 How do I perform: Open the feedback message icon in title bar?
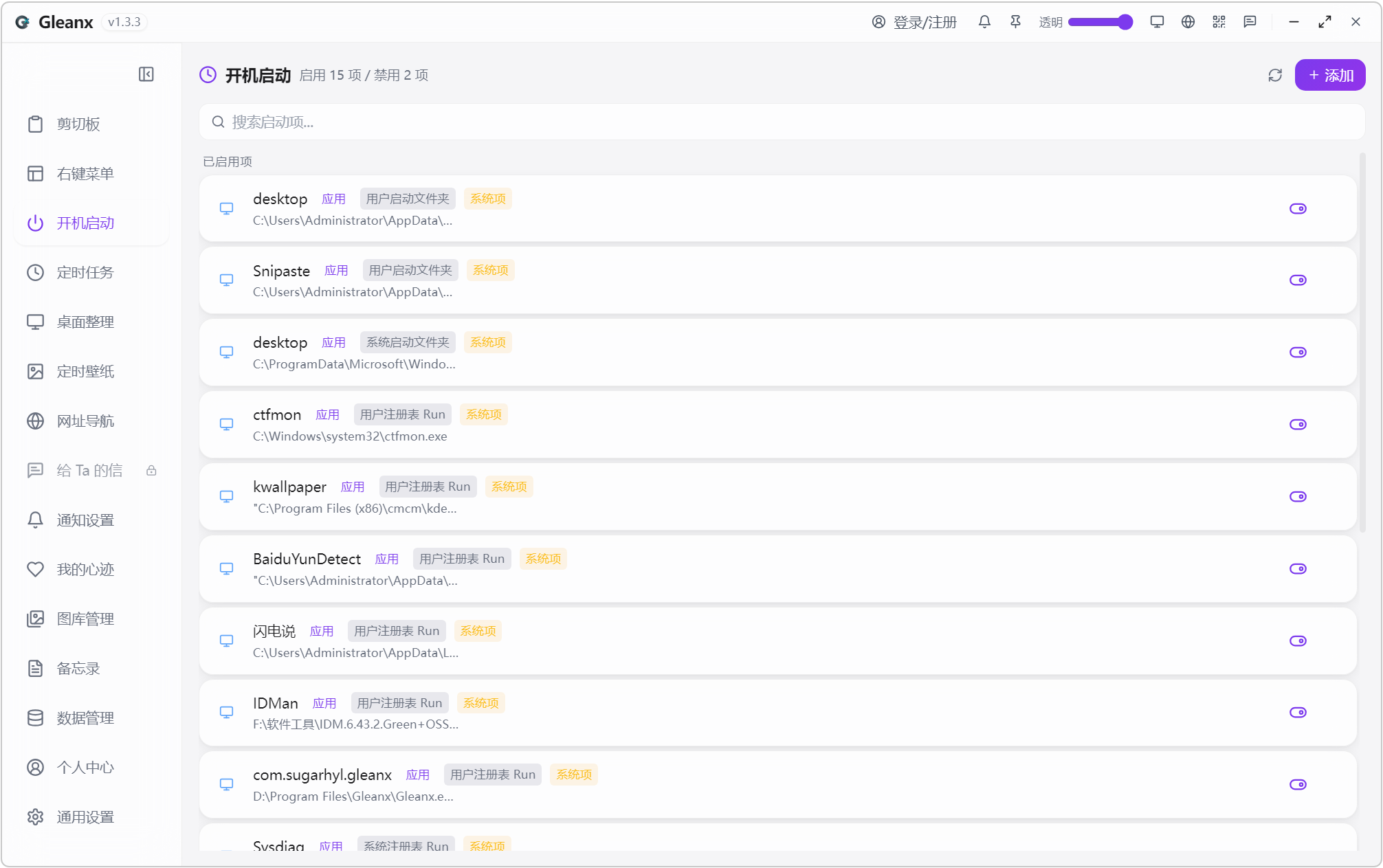point(1250,22)
